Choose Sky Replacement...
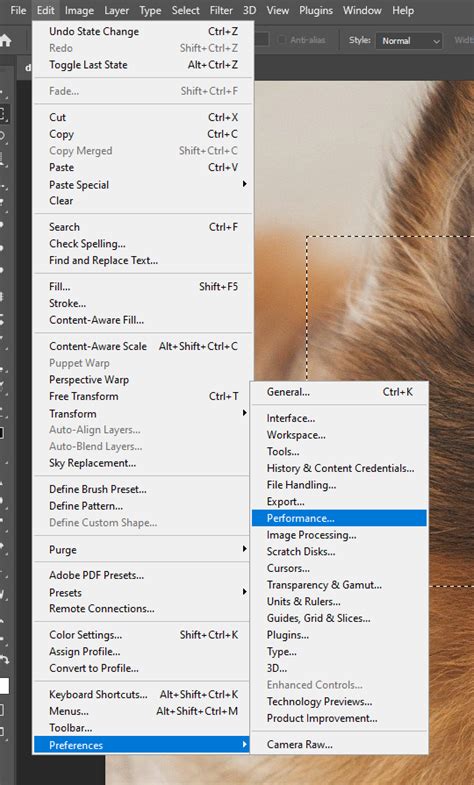 coord(143,463)
